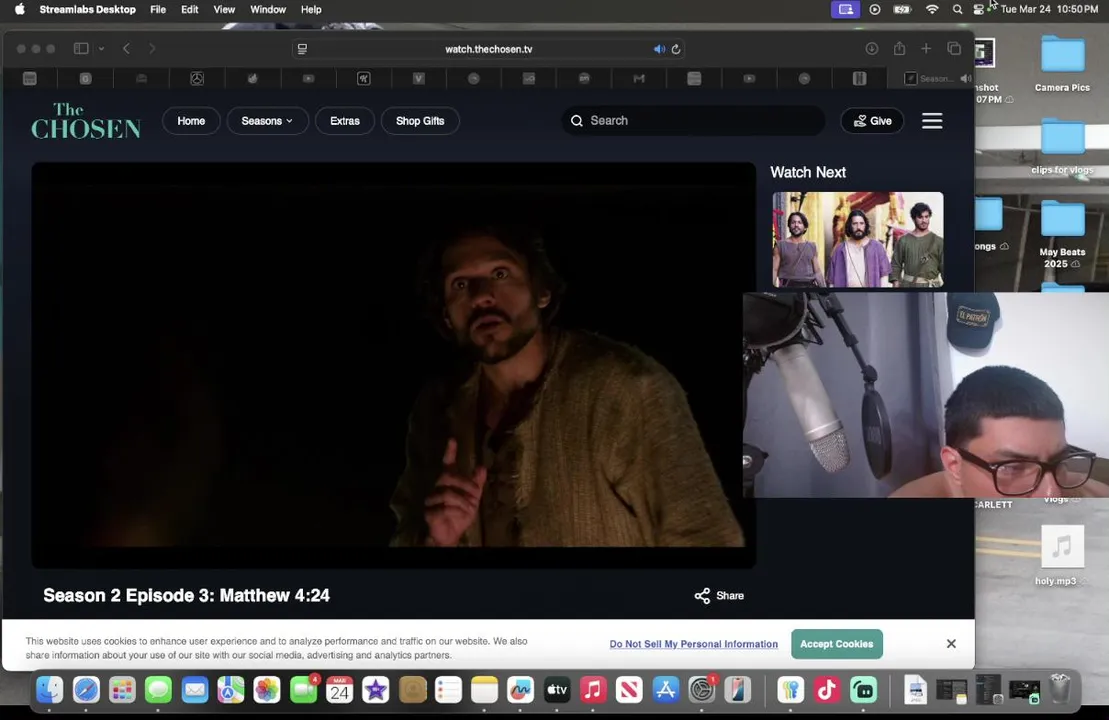Expand the Seasons dropdown

coord(267,121)
